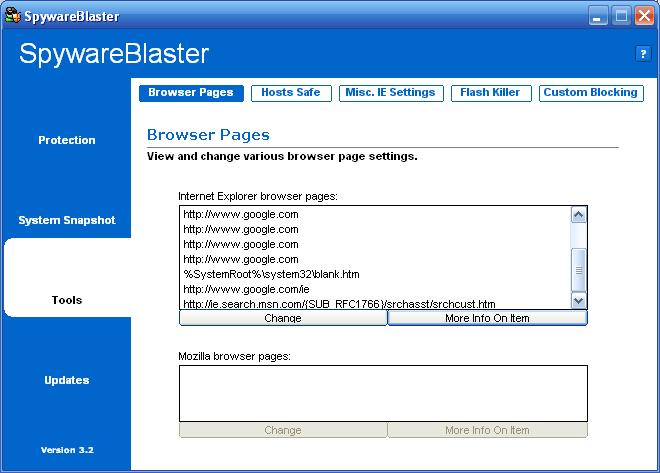660x473 pixels.
Task: Click inside the empty Mozilla browser pages list
Action: coord(383,393)
